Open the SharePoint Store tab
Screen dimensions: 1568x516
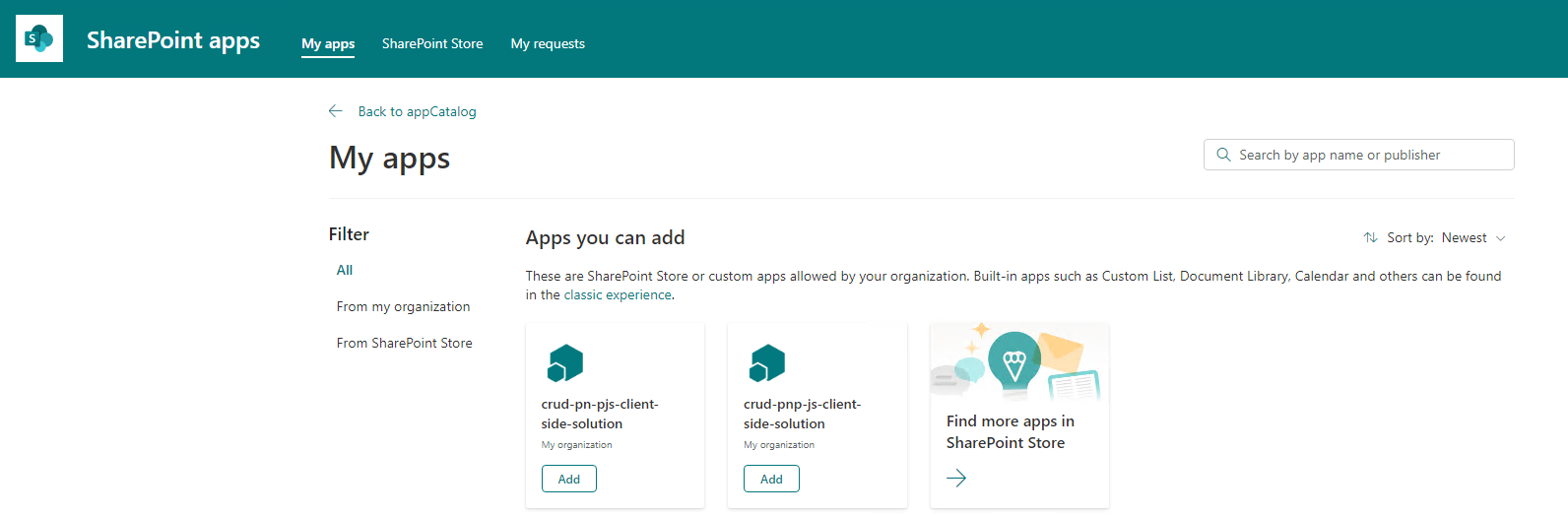(x=432, y=43)
